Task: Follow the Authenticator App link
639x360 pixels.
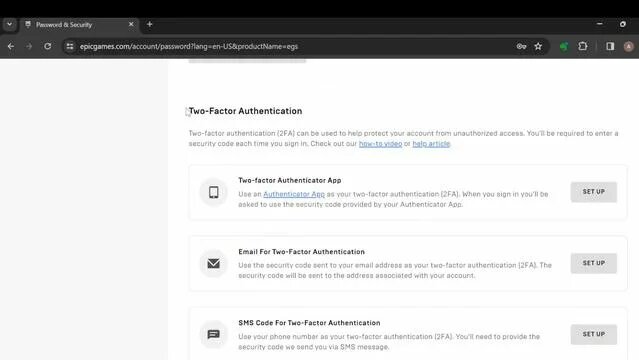Action: pos(294,194)
